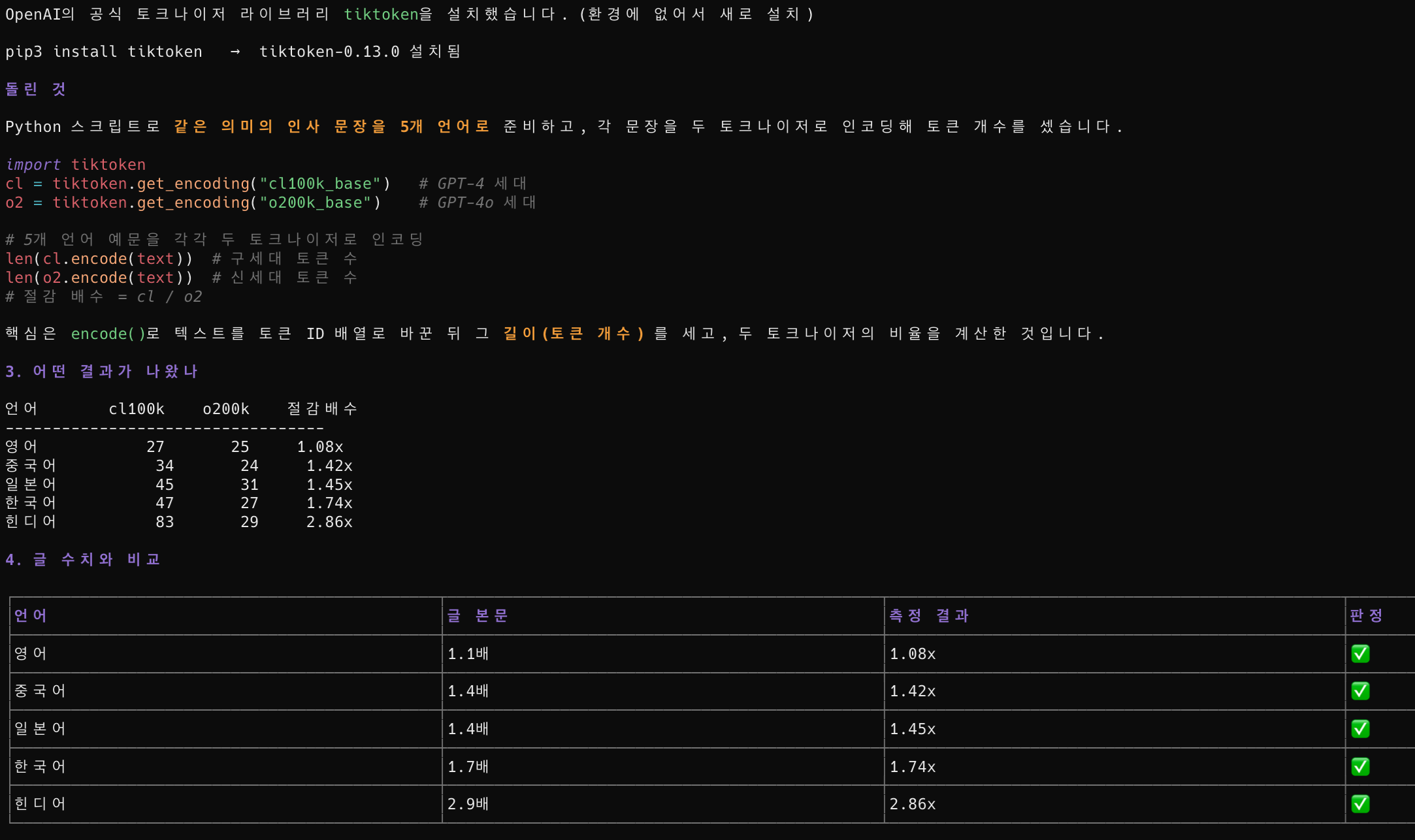Click the value 24 in the 중국어 row
This screenshot has width=1415, height=840.
tap(250, 466)
